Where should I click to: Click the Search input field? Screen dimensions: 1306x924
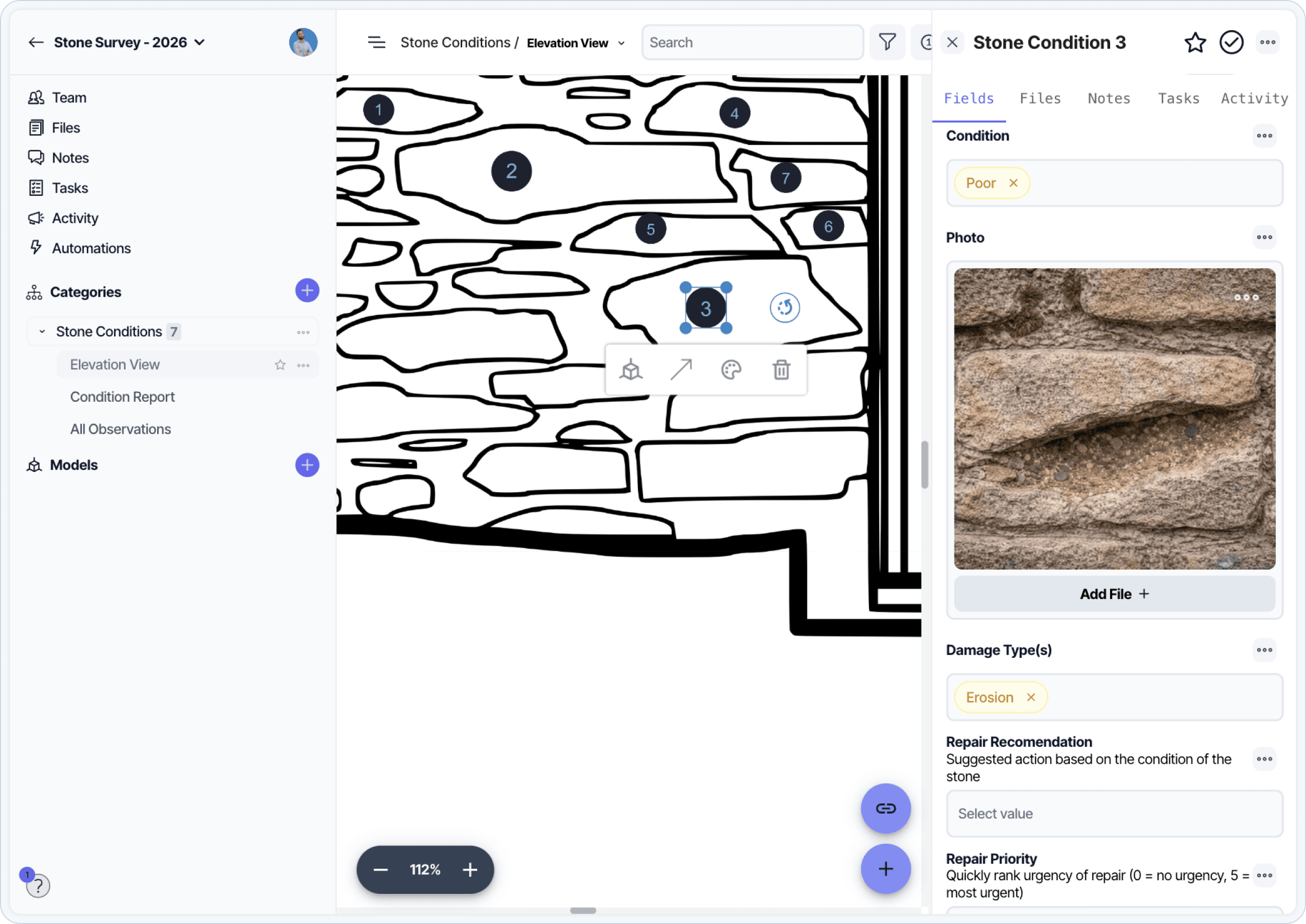752,42
